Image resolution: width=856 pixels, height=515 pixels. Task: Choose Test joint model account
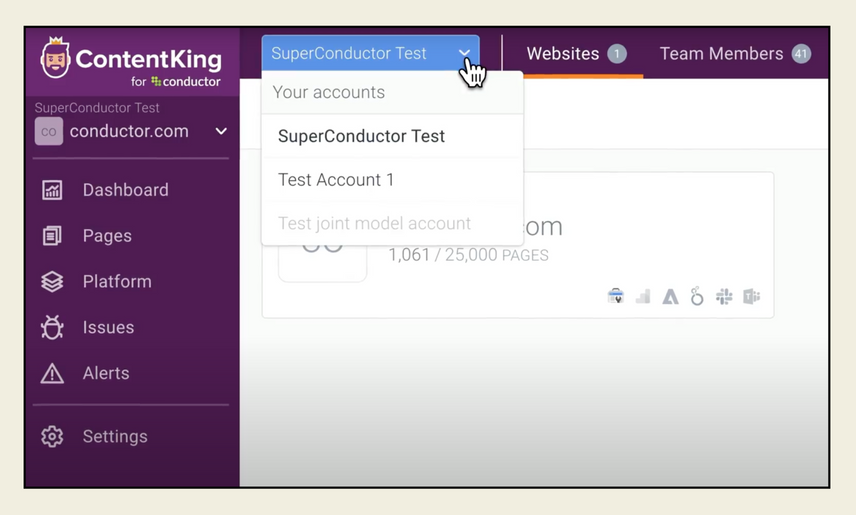pyautogui.click(x=393, y=223)
